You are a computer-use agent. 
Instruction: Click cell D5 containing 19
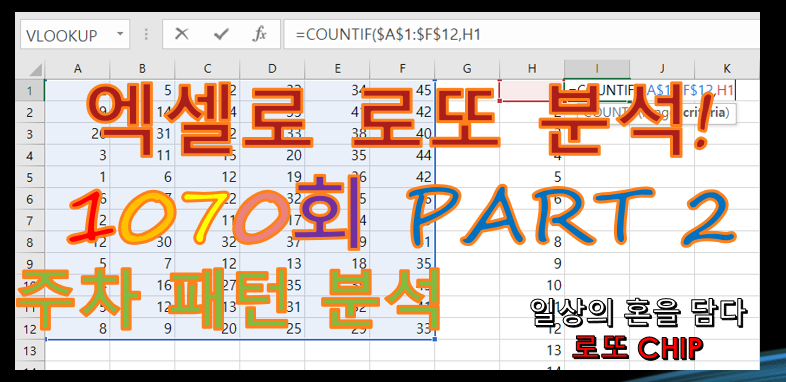pyautogui.click(x=272, y=177)
